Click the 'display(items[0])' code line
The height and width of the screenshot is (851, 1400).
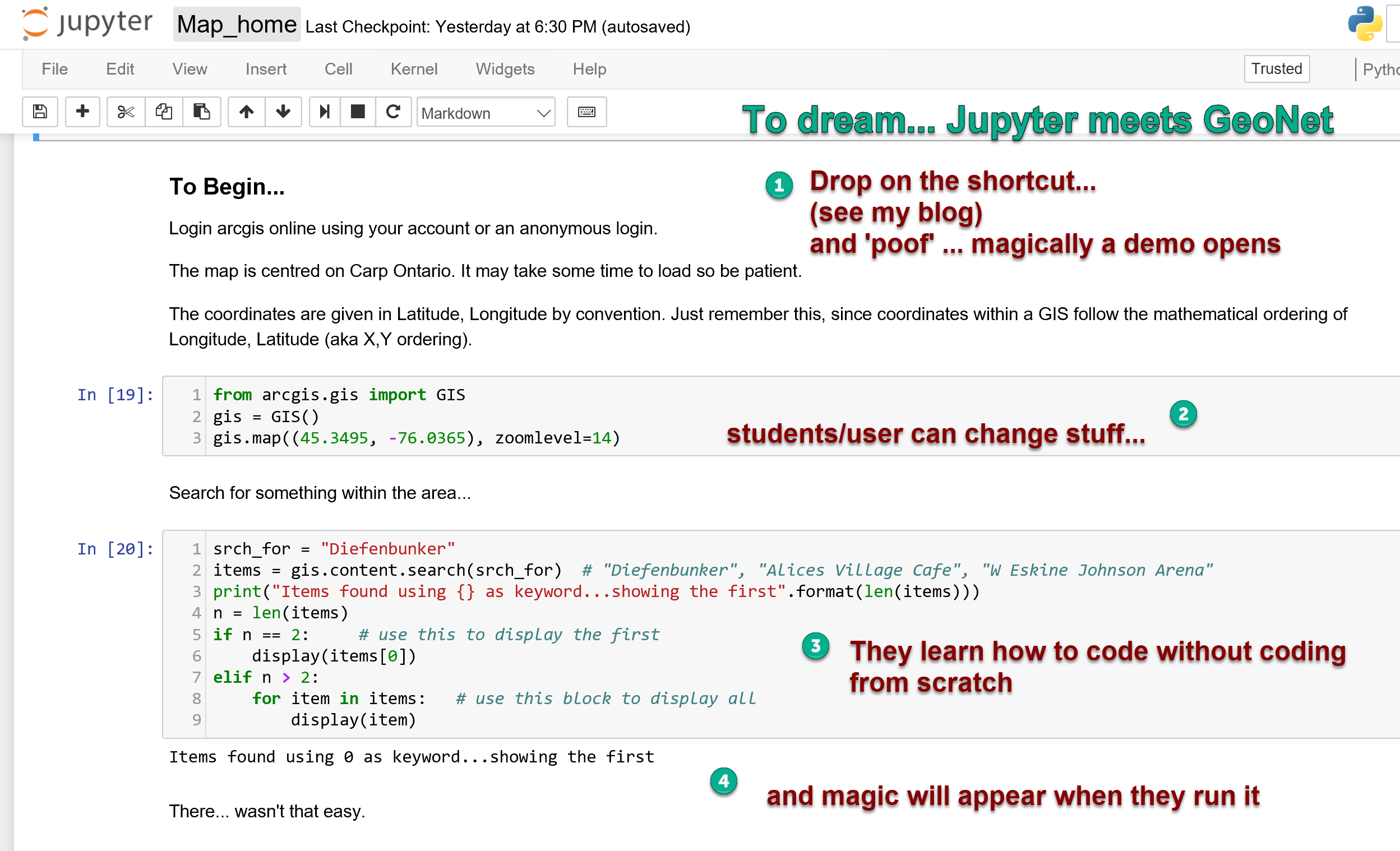point(334,656)
